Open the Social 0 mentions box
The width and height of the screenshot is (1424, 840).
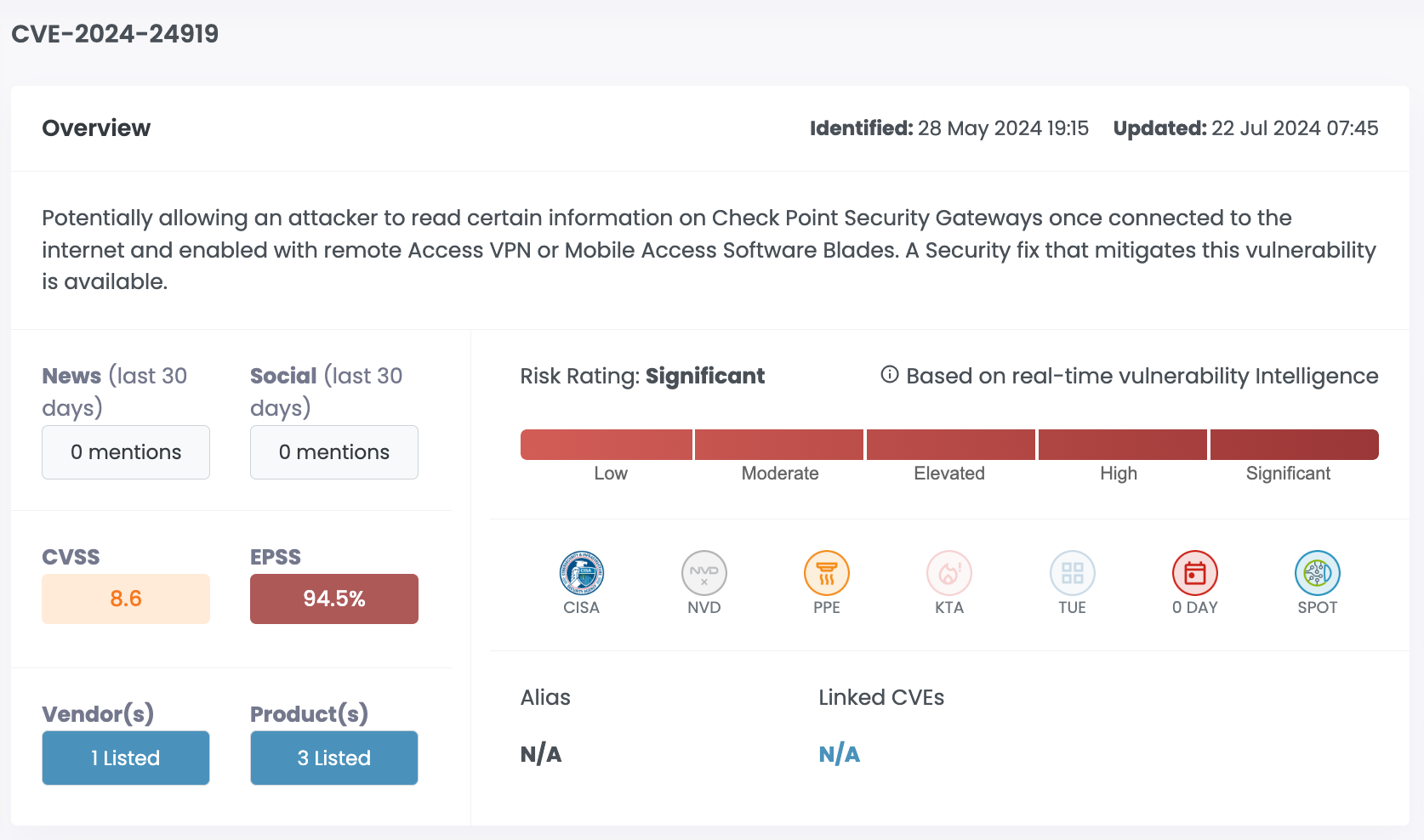pyautogui.click(x=334, y=452)
